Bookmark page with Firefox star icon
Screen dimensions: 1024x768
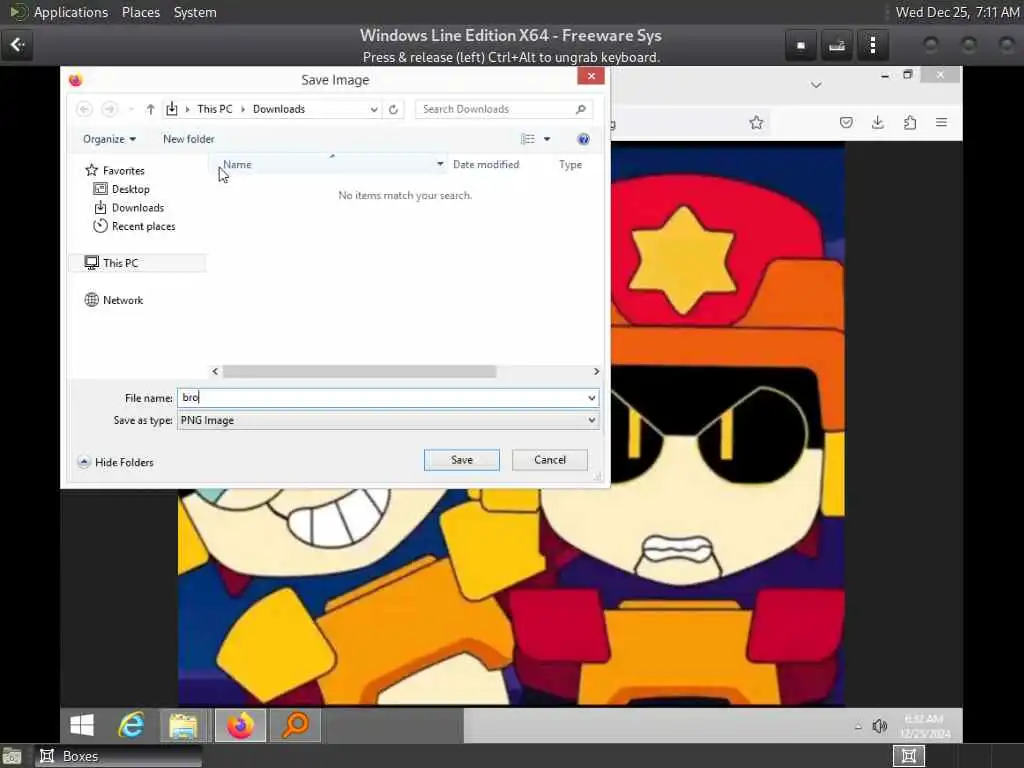(x=756, y=123)
